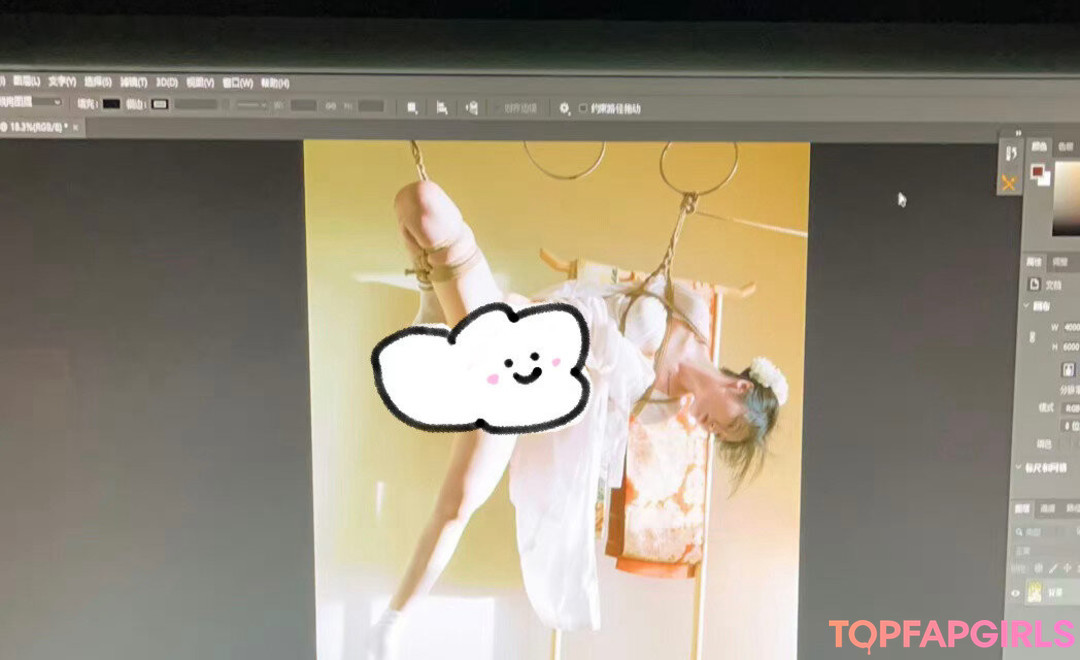Open the History panel icon
Screen dimensions: 1080x660
[x=1010, y=154]
